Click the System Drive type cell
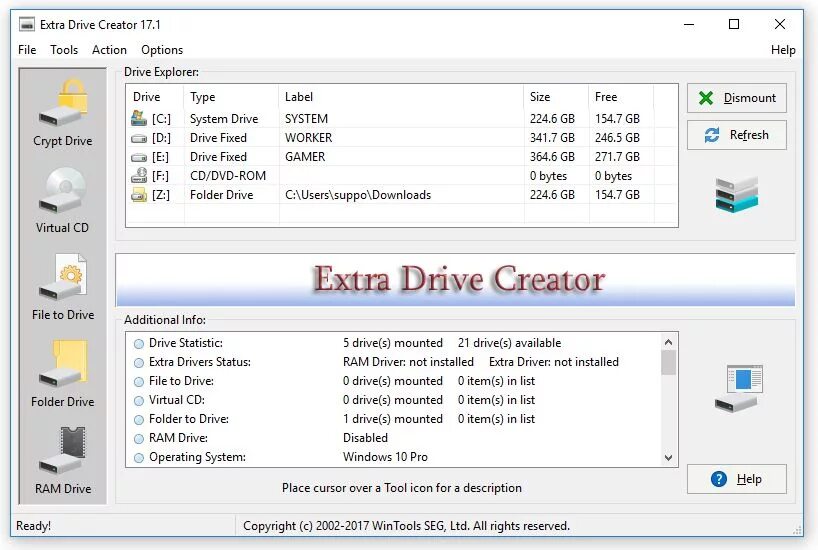 coord(224,119)
